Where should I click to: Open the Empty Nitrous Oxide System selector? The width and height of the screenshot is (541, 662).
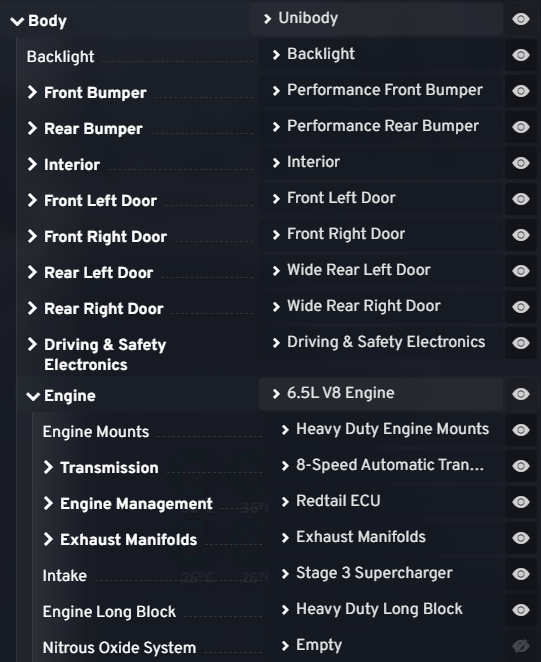385,646
